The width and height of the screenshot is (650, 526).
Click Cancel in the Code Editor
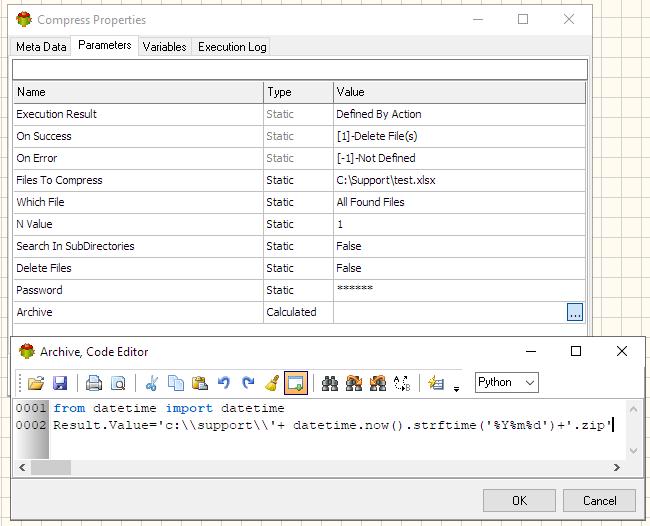point(599,501)
